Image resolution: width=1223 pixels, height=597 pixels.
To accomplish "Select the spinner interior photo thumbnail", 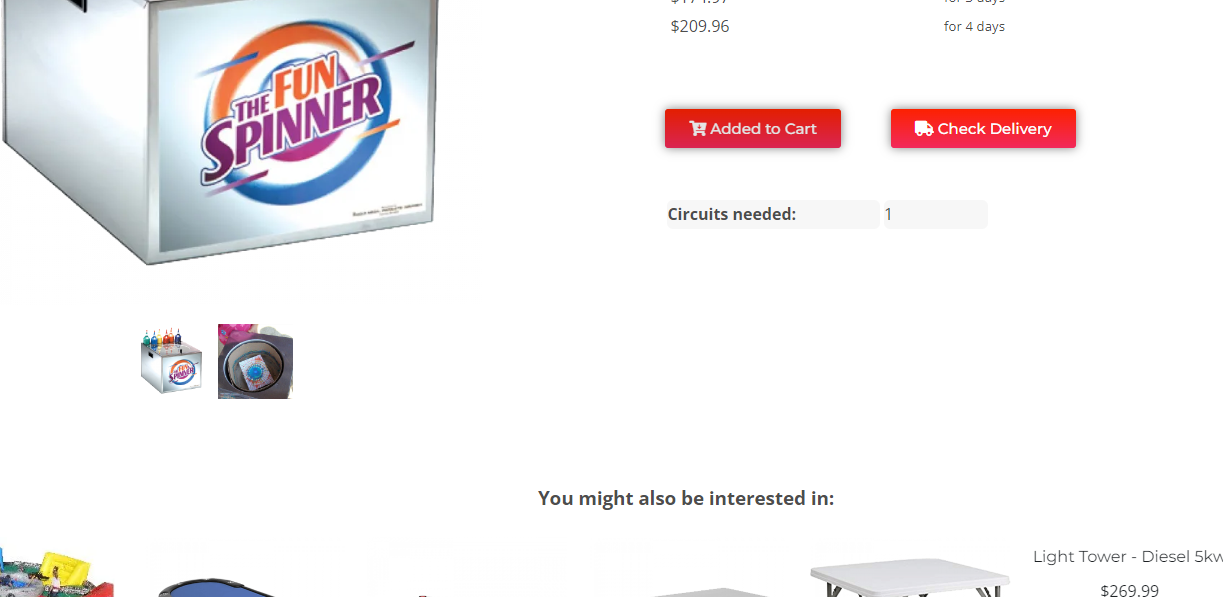I will pyautogui.click(x=255, y=361).
